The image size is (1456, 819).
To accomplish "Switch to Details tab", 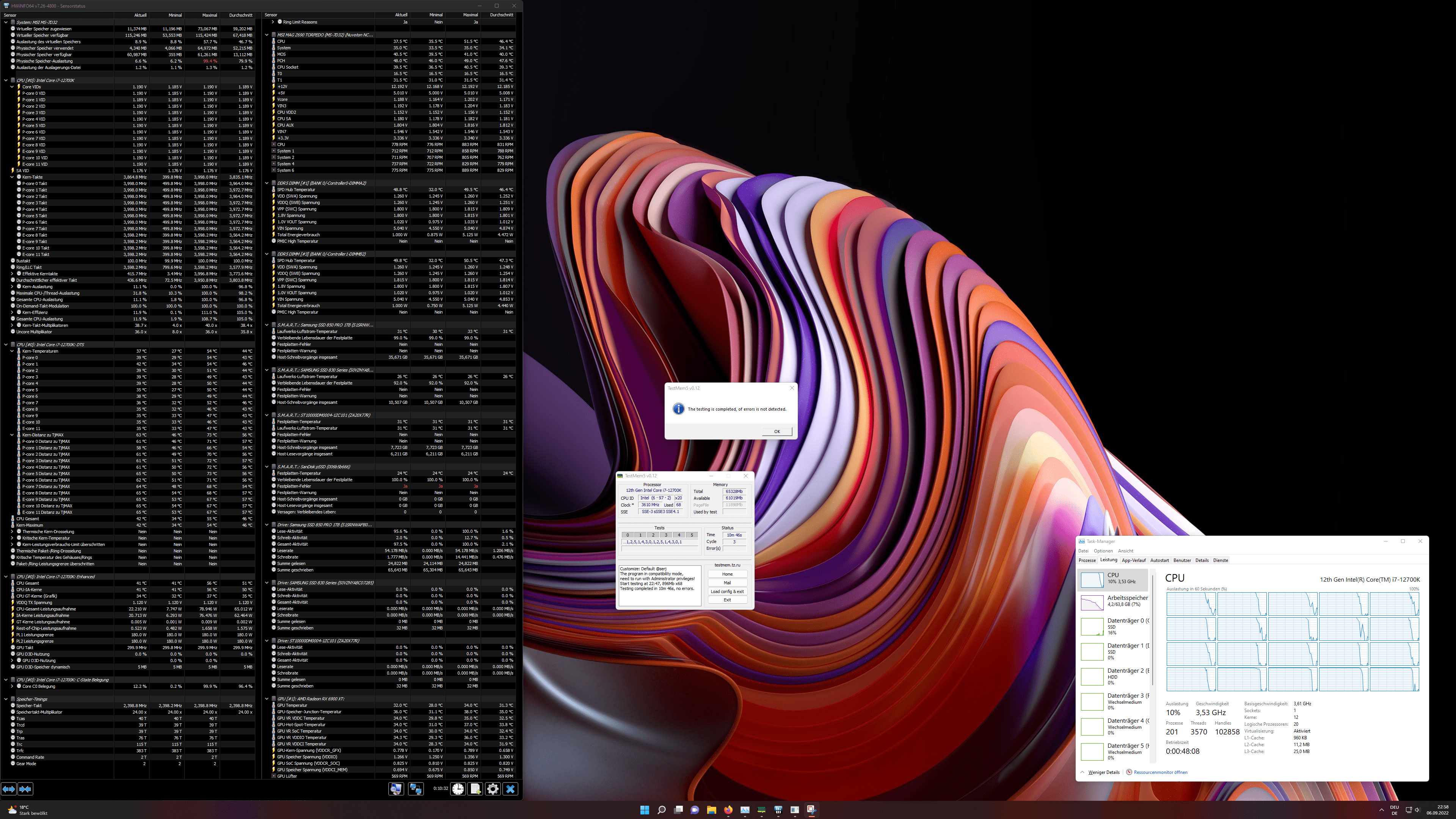I will 1202,561.
